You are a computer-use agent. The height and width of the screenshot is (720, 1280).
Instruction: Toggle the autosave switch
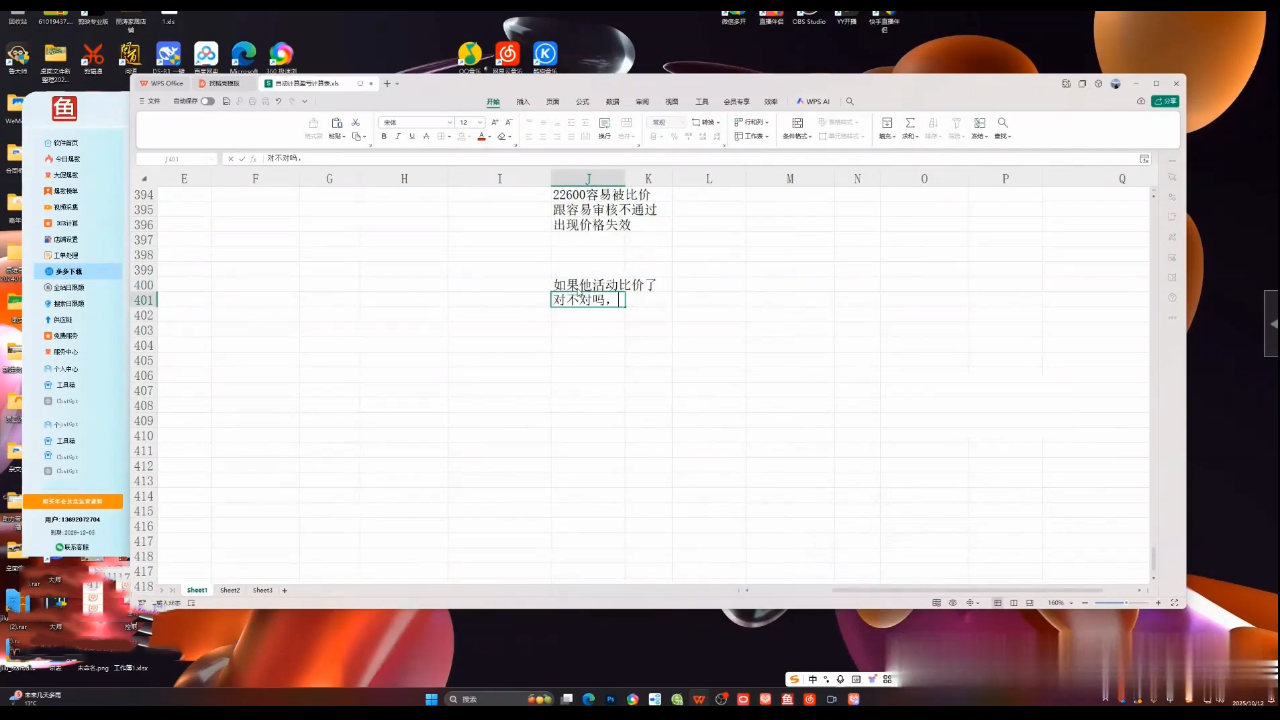208,101
